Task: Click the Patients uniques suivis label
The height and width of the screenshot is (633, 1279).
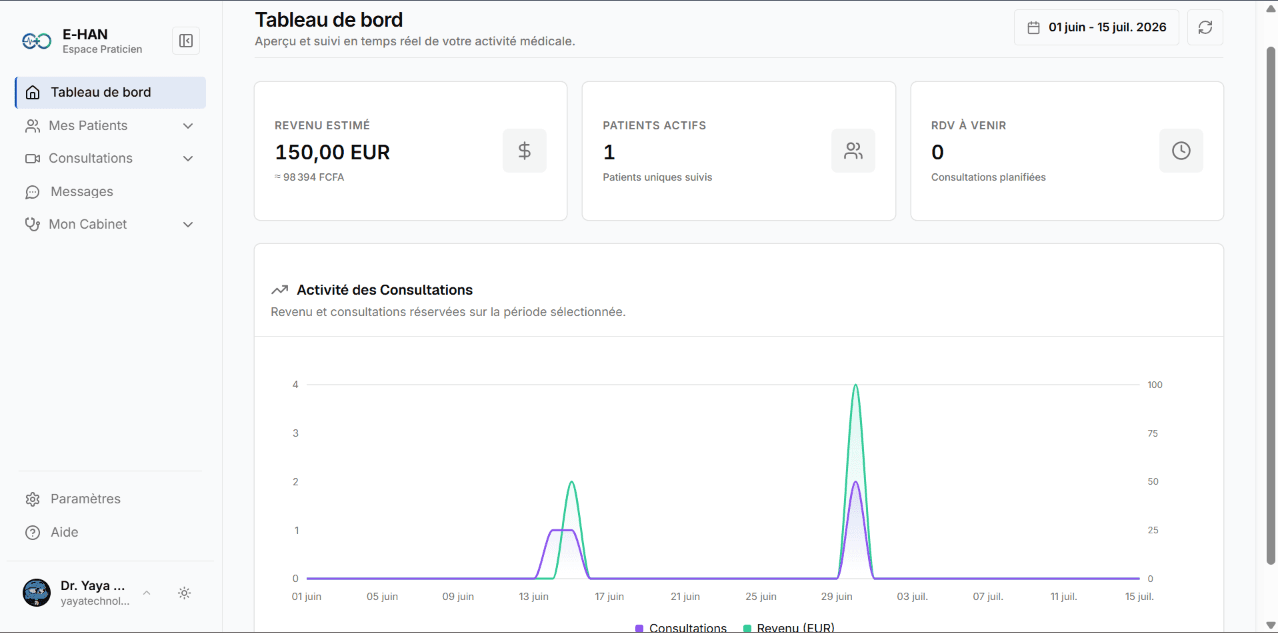Action: [657, 177]
